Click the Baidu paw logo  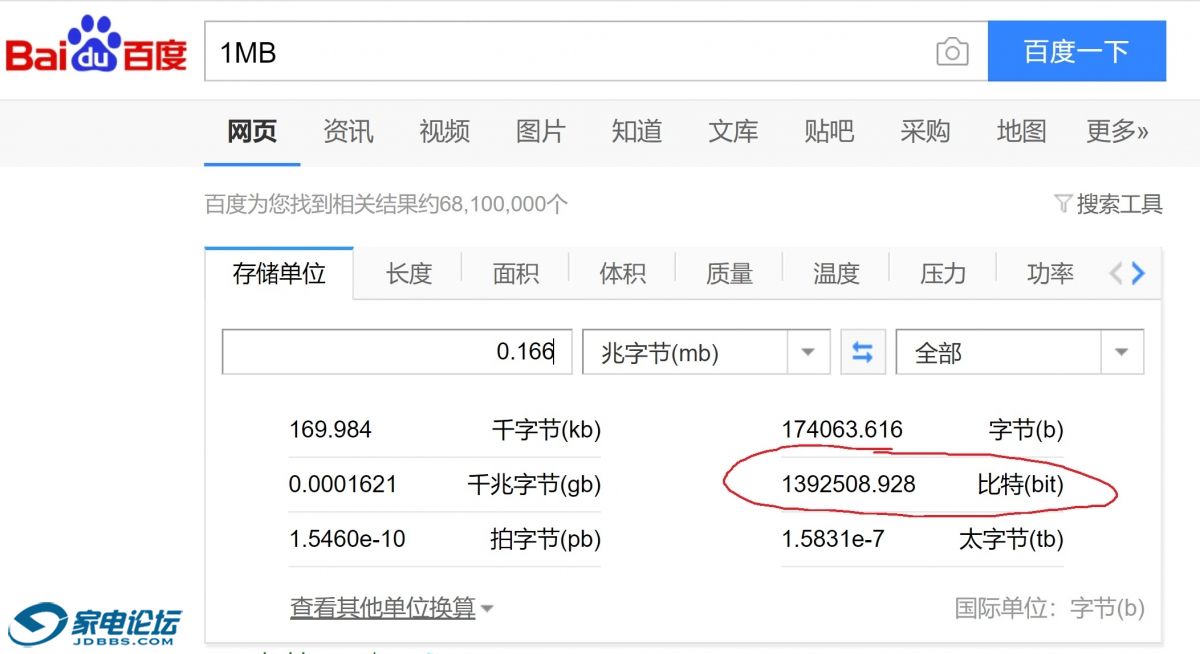96,45
